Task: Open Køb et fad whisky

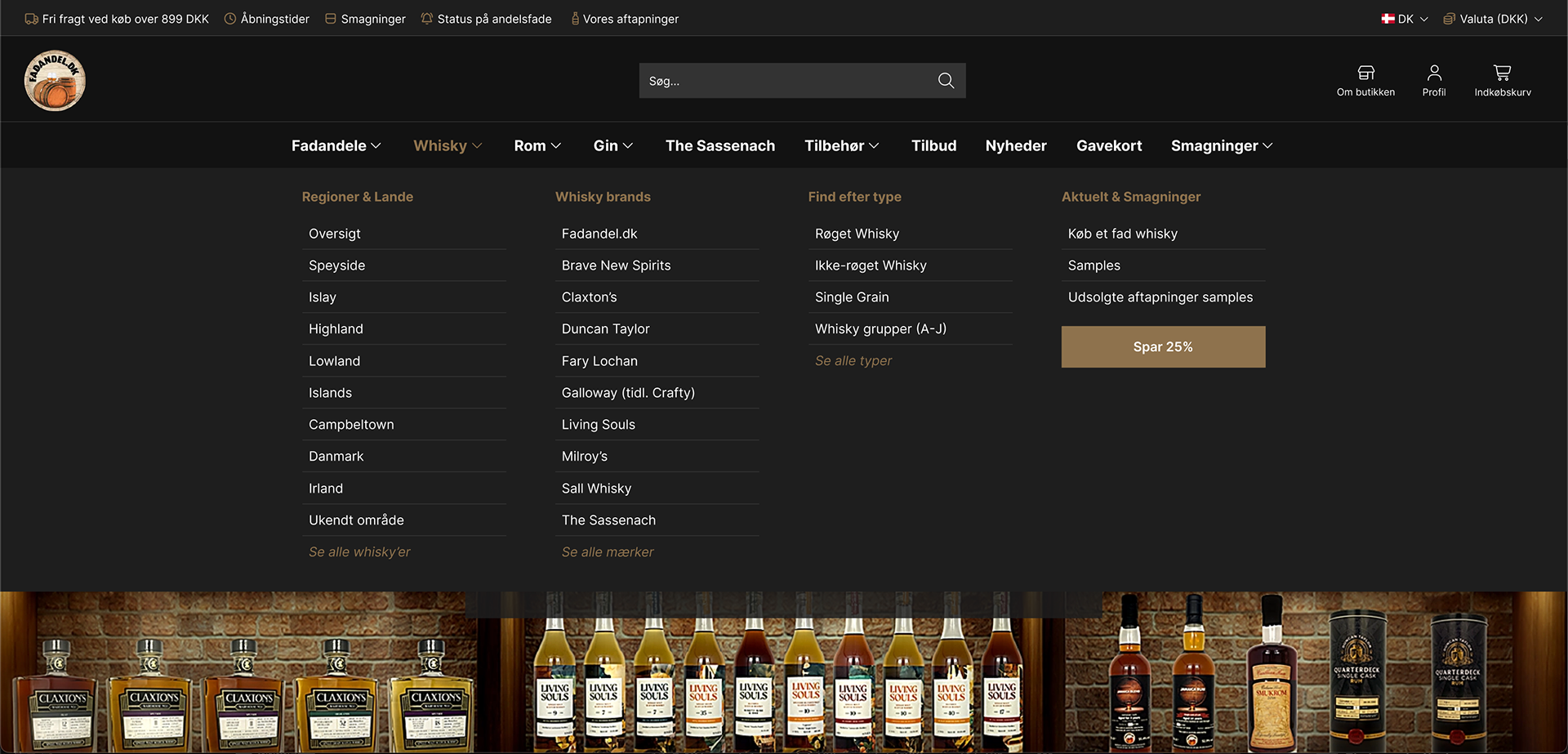Action: click(x=1164, y=234)
